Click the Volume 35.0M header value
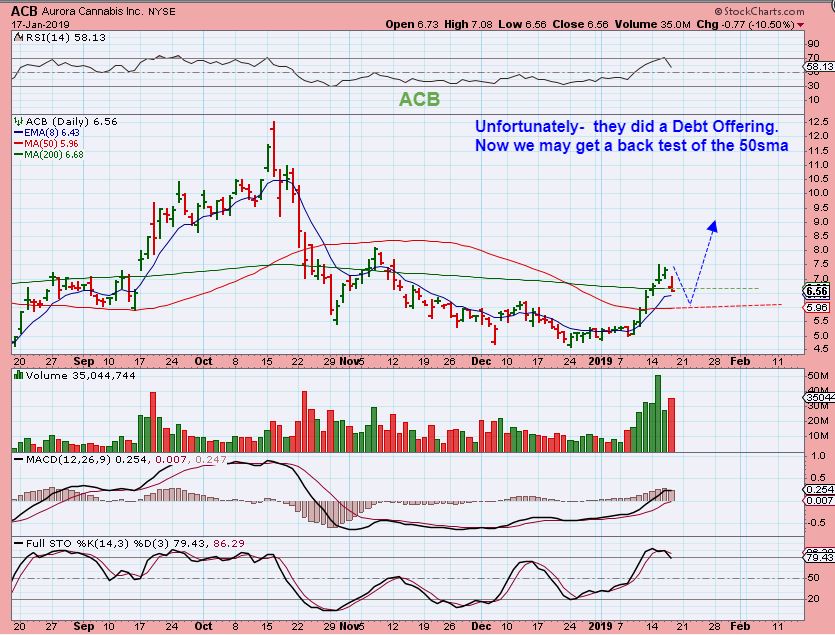This screenshot has height=635, width=835. [652, 25]
